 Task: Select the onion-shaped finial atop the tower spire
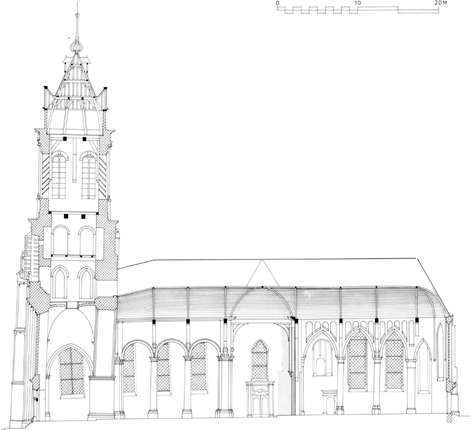[77, 45]
